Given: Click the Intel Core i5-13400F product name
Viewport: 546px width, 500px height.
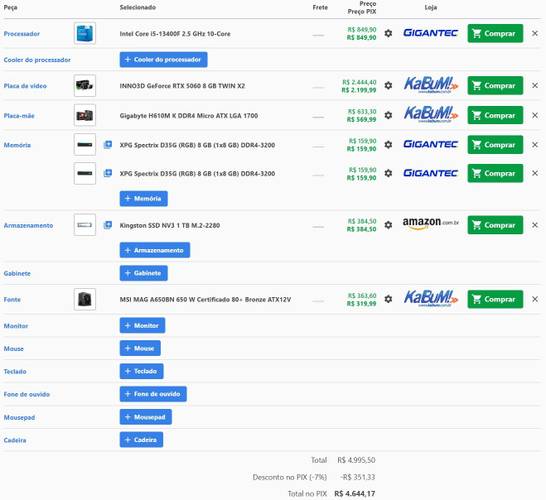Looking at the screenshot, I should (175, 34).
